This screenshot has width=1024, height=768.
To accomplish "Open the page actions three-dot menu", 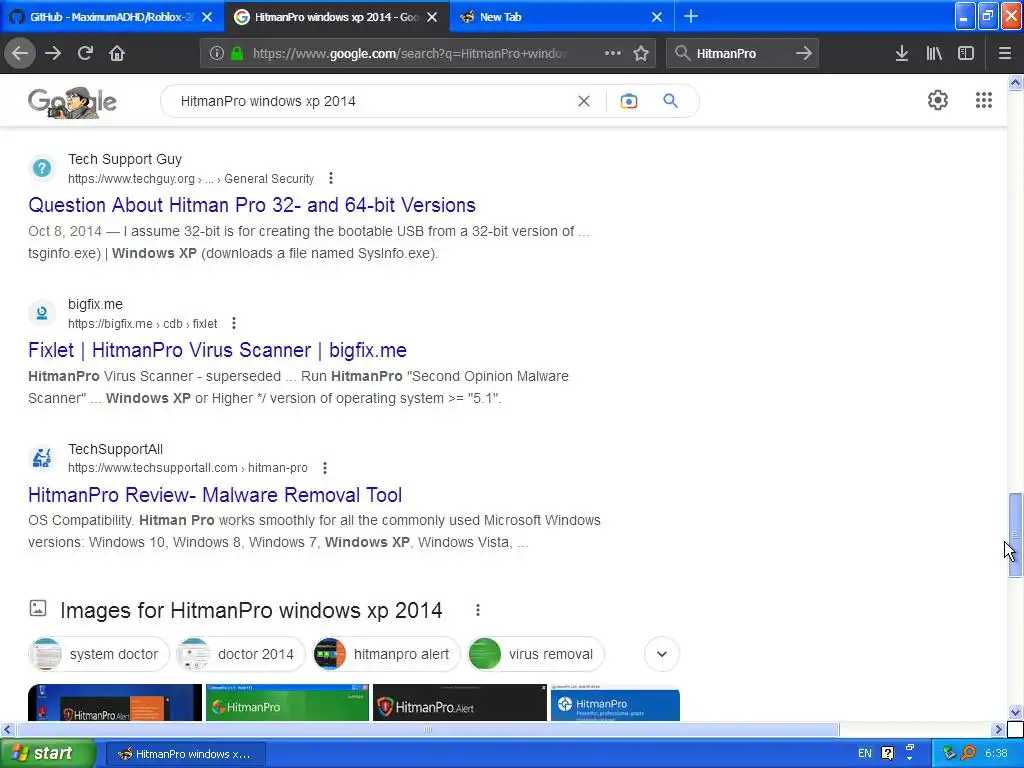I will (x=613, y=54).
